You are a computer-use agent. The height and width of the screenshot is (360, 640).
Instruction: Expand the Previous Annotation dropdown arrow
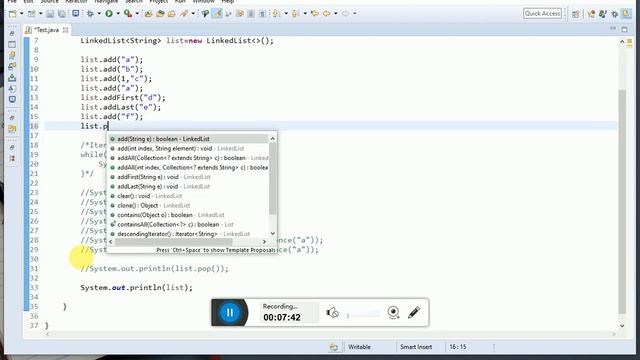coord(304,13)
